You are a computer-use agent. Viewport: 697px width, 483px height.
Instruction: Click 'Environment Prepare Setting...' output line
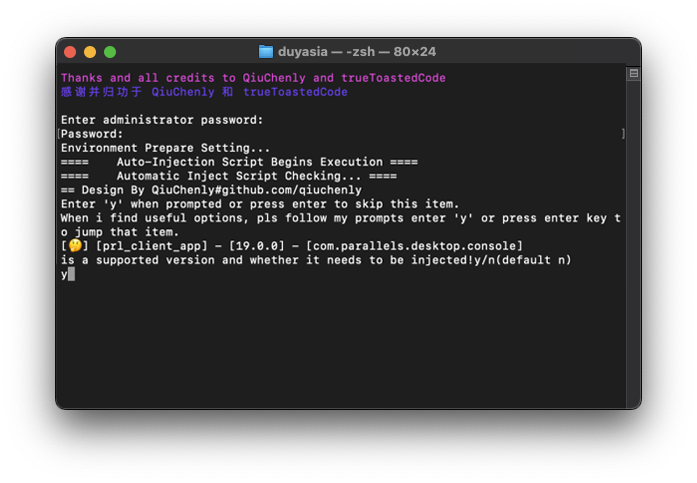(165, 148)
